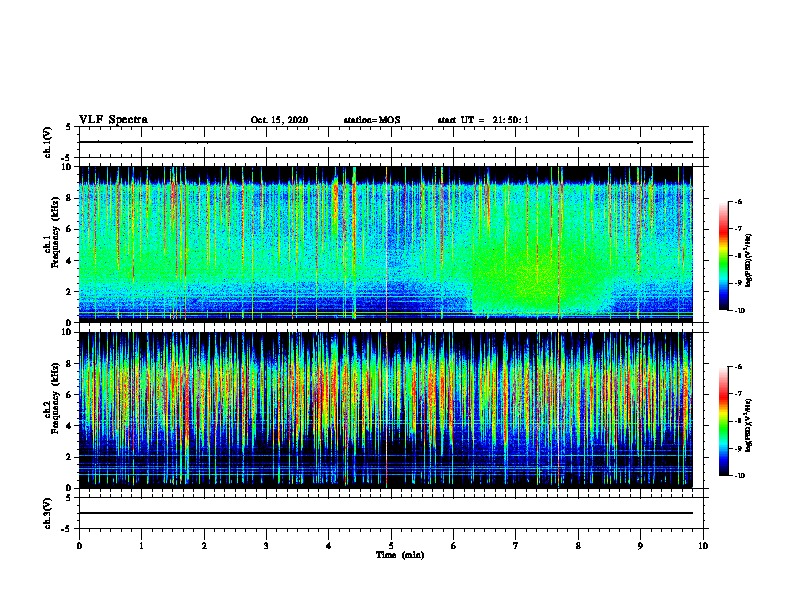Click the "2" tick on ch.1 frequency axis
The image size is (792, 612).
(x=70, y=292)
